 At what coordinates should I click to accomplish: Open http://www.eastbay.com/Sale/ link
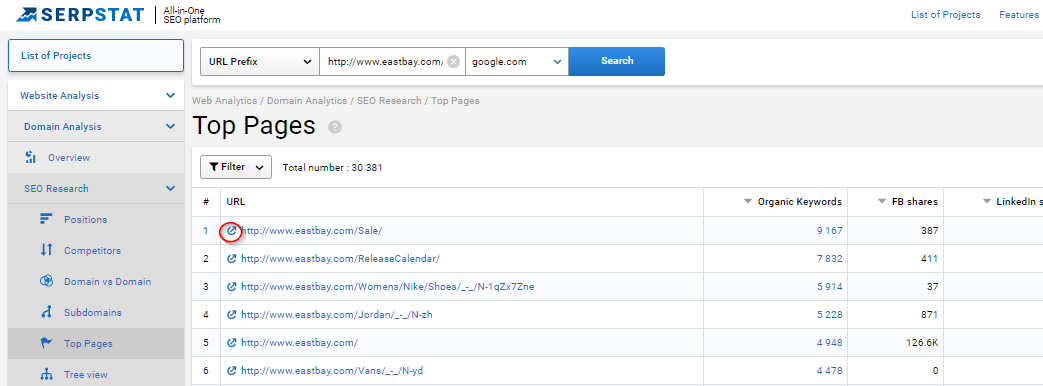311,231
